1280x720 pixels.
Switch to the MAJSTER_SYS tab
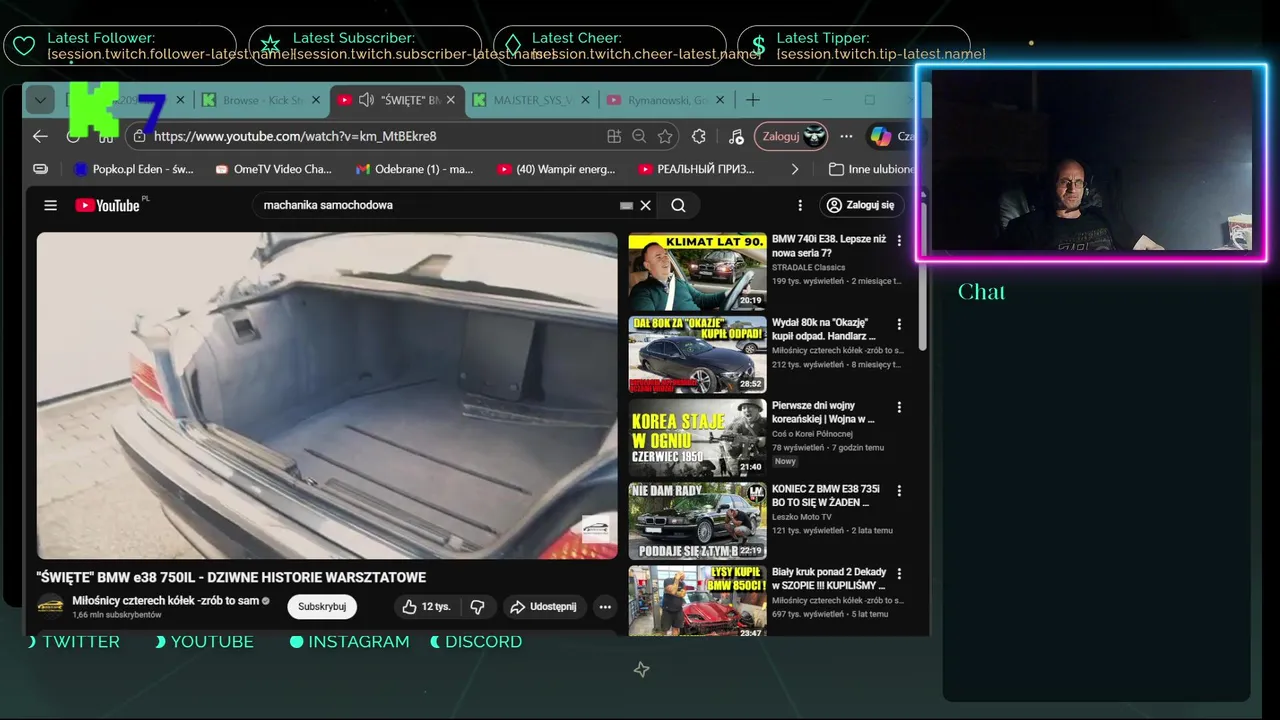click(533, 100)
